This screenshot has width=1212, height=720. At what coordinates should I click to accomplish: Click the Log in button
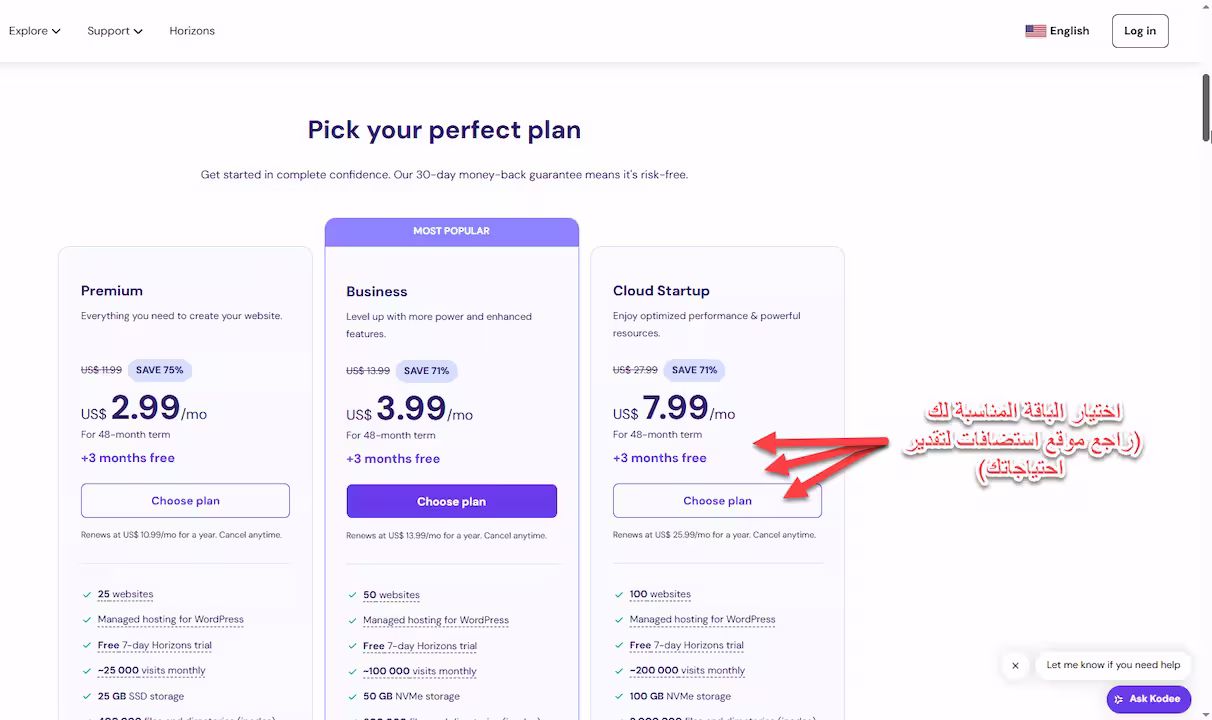click(x=1140, y=31)
